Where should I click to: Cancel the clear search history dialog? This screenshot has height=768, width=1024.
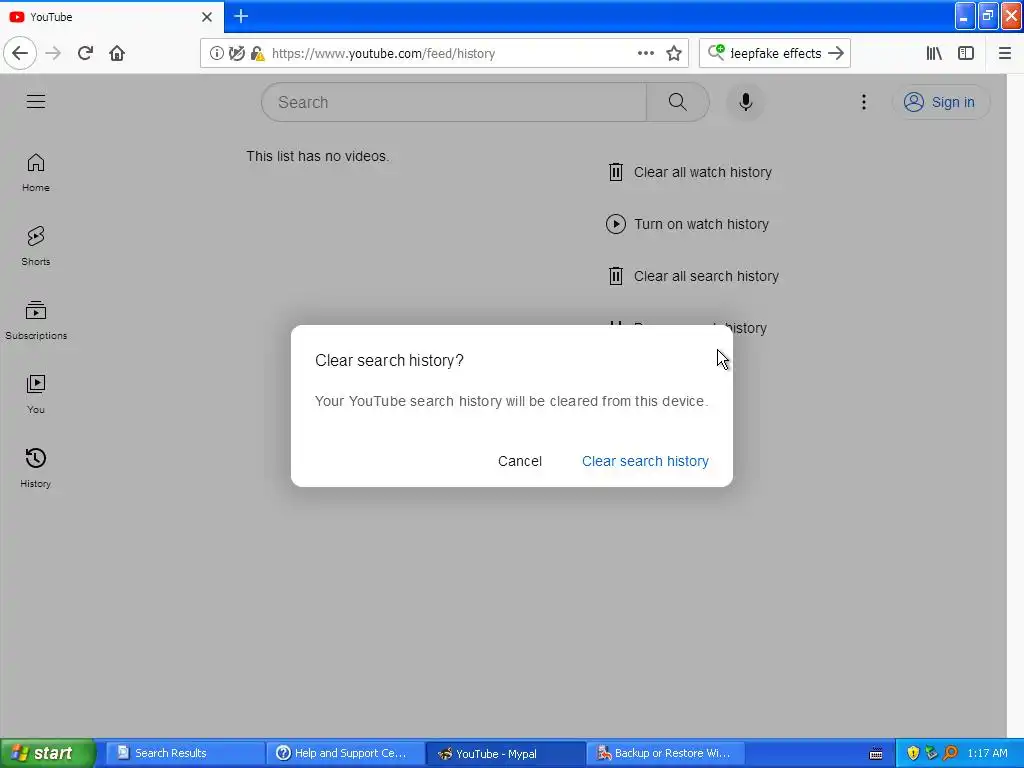pyautogui.click(x=520, y=461)
